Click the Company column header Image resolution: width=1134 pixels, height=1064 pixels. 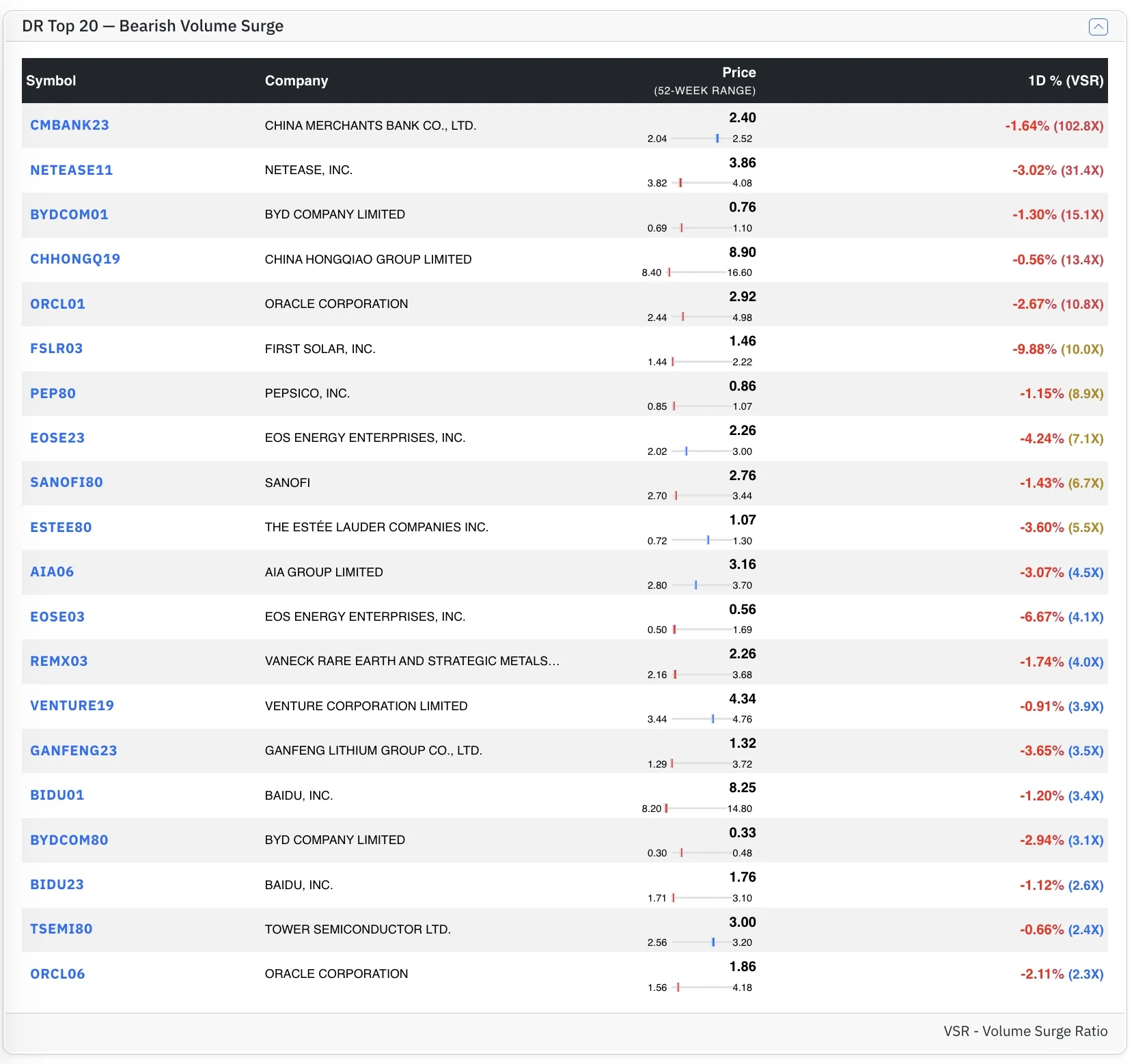click(x=296, y=81)
